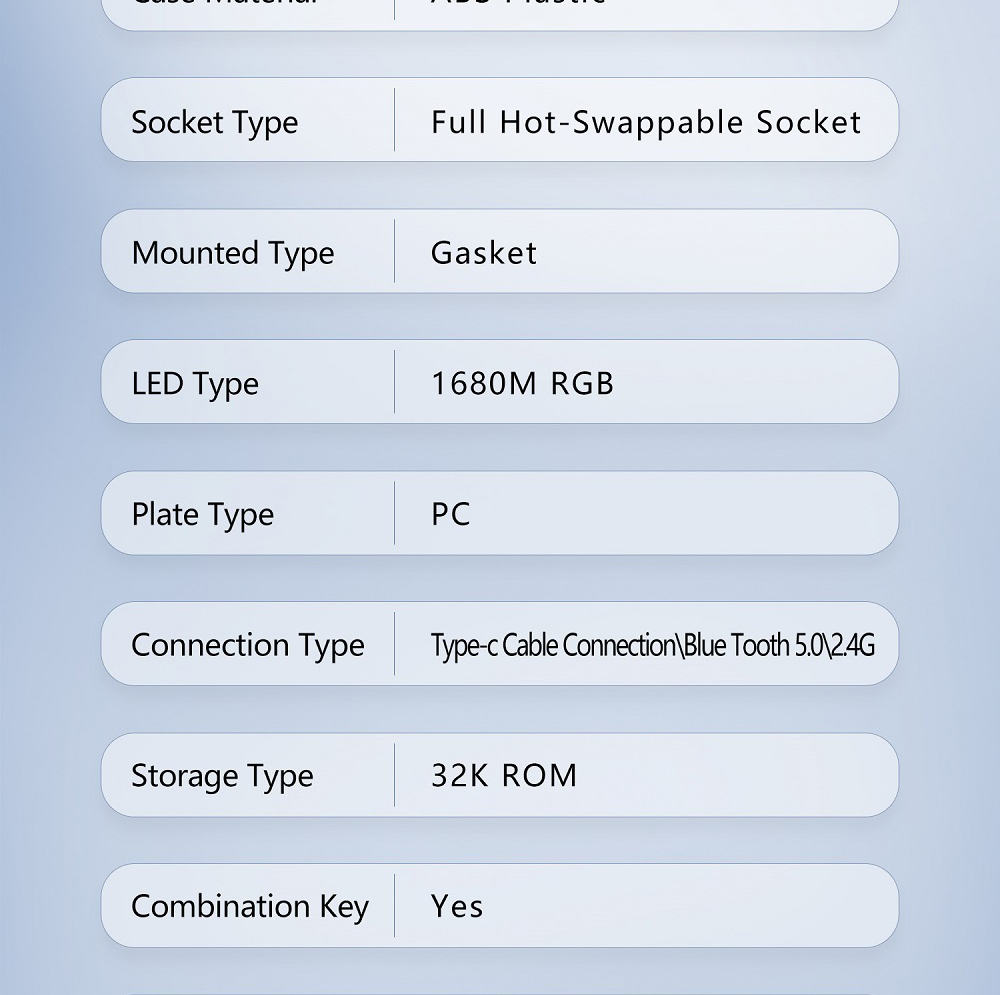Click the Mounted Type label
This screenshot has height=995, width=1000.
tap(233, 253)
